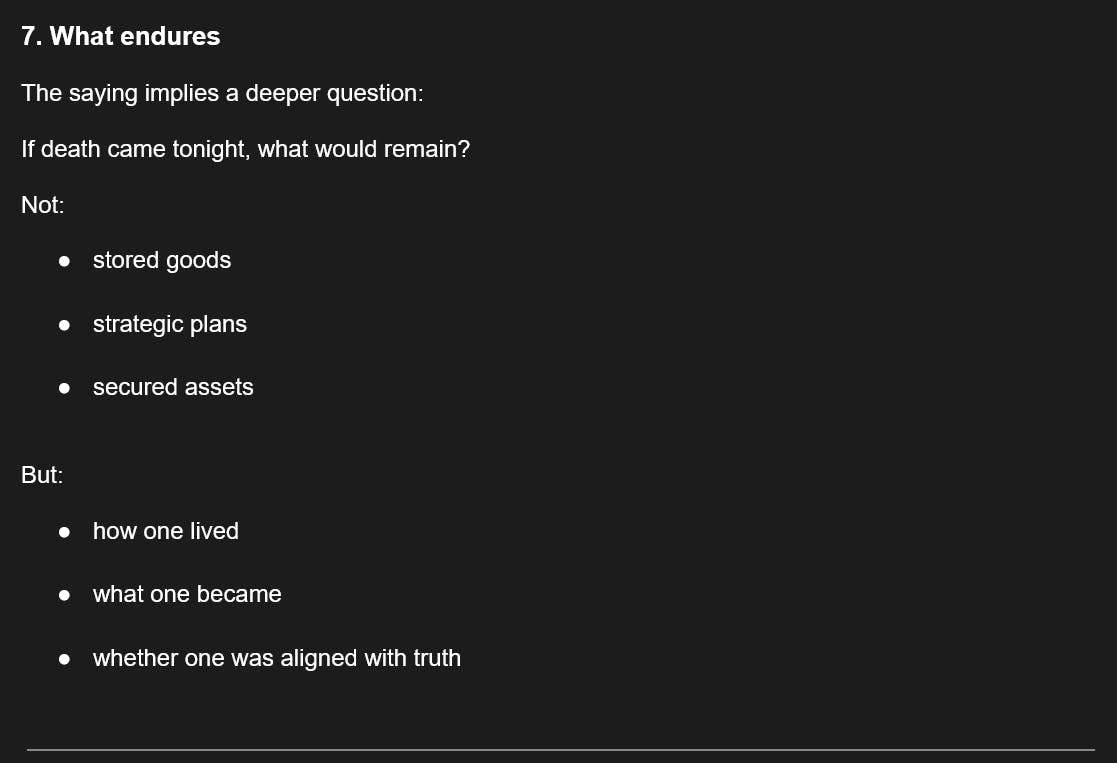Screen dimensions: 1117x763
Task: Click the horizontal divider line below the list
Action: click(x=560, y=749)
